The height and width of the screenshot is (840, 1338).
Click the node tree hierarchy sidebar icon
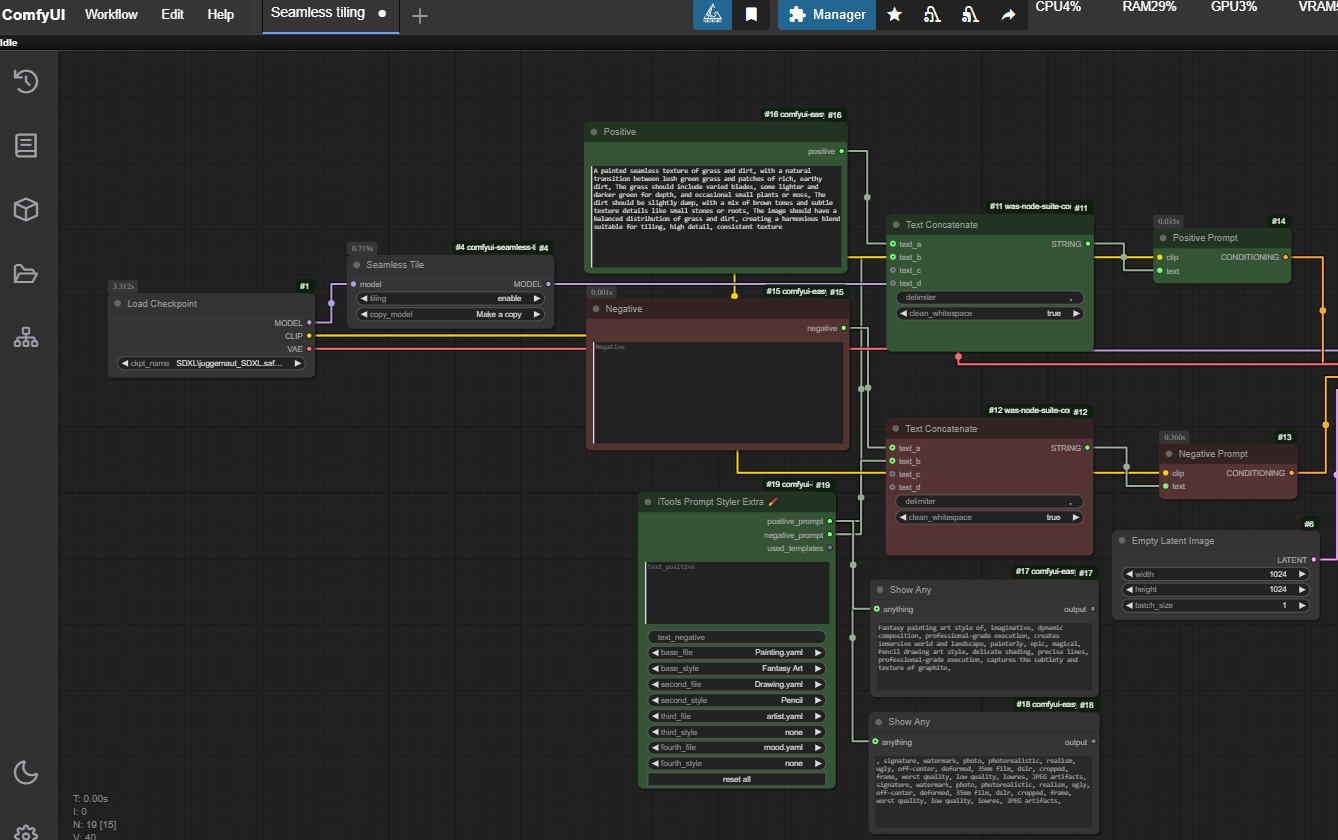[26, 338]
